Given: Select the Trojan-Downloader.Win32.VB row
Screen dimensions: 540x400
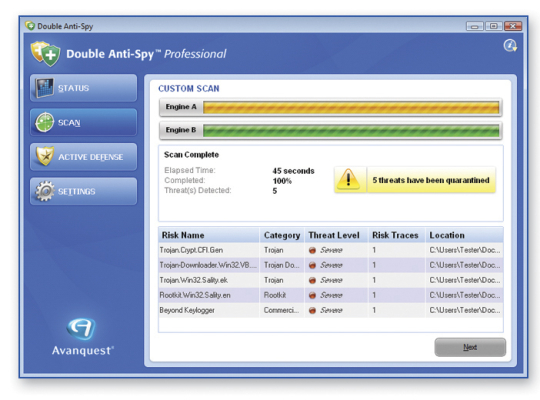Looking at the screenshot, I should coord(331,265).
